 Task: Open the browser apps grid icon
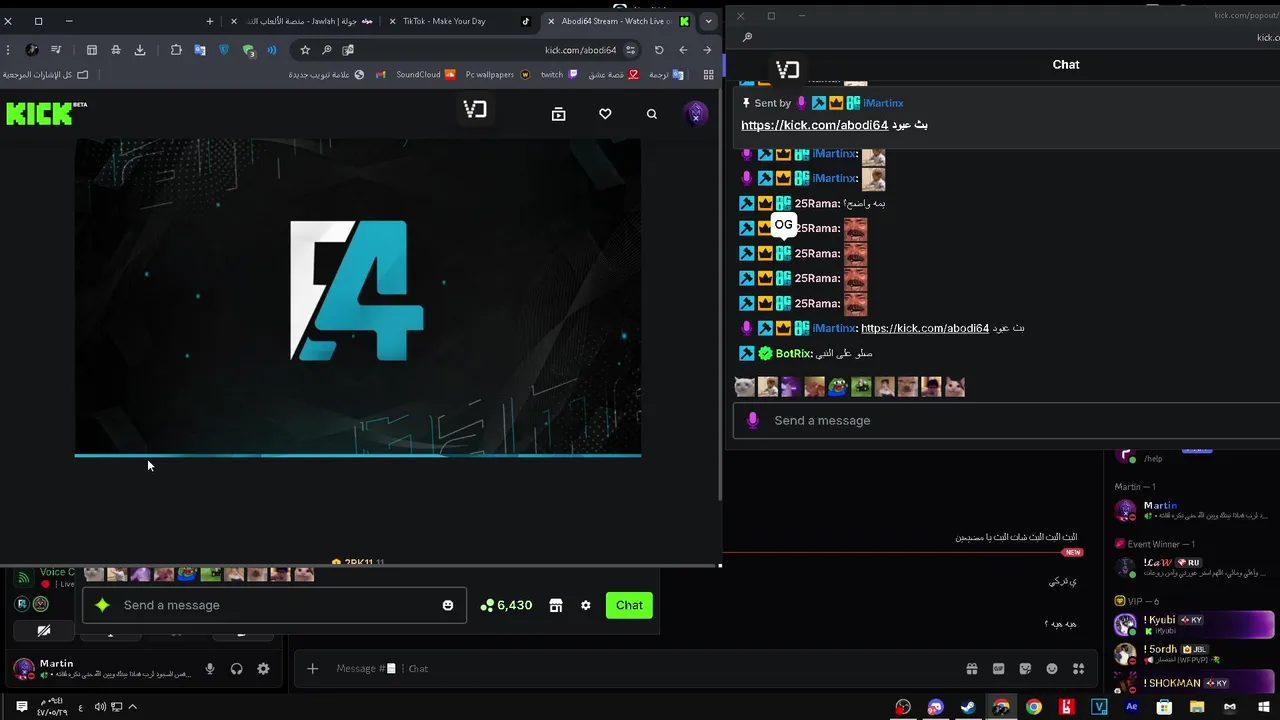point(709,75)
